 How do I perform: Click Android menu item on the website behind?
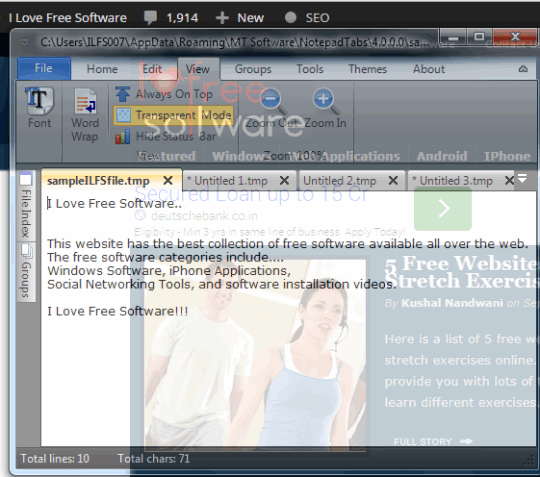click(442, 156)
